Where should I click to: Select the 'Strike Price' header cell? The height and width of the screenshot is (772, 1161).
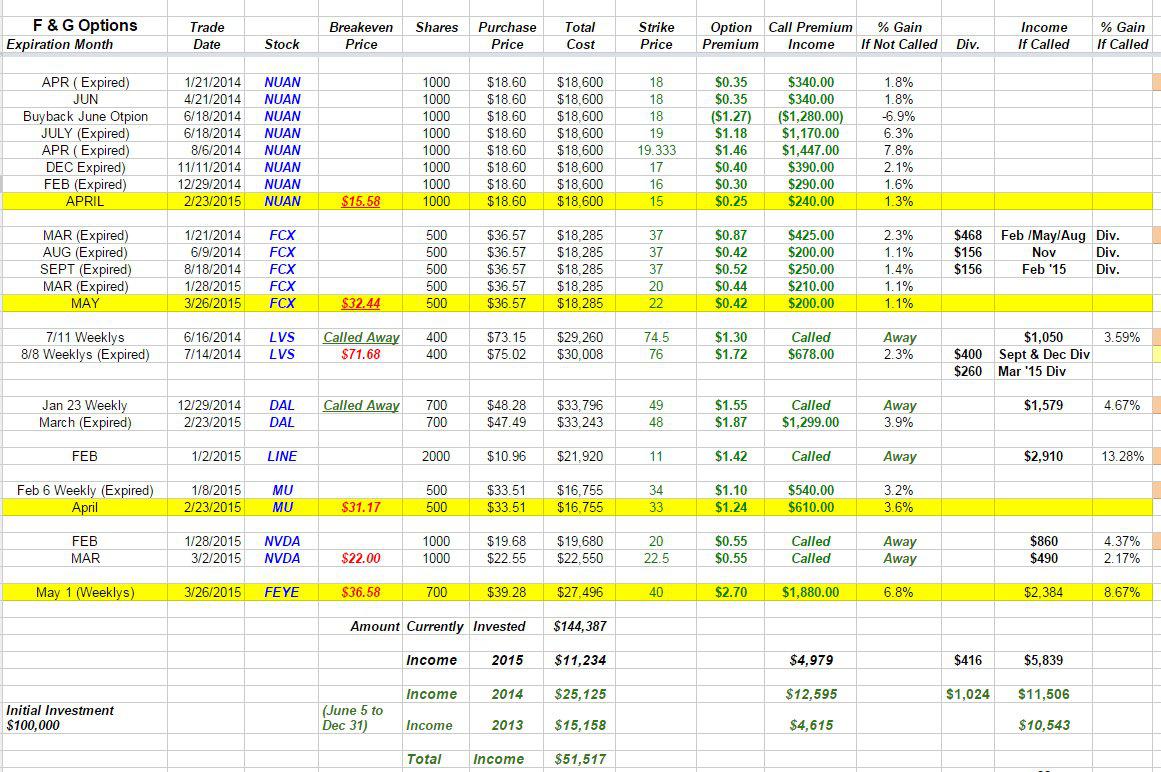click(656, 36)
